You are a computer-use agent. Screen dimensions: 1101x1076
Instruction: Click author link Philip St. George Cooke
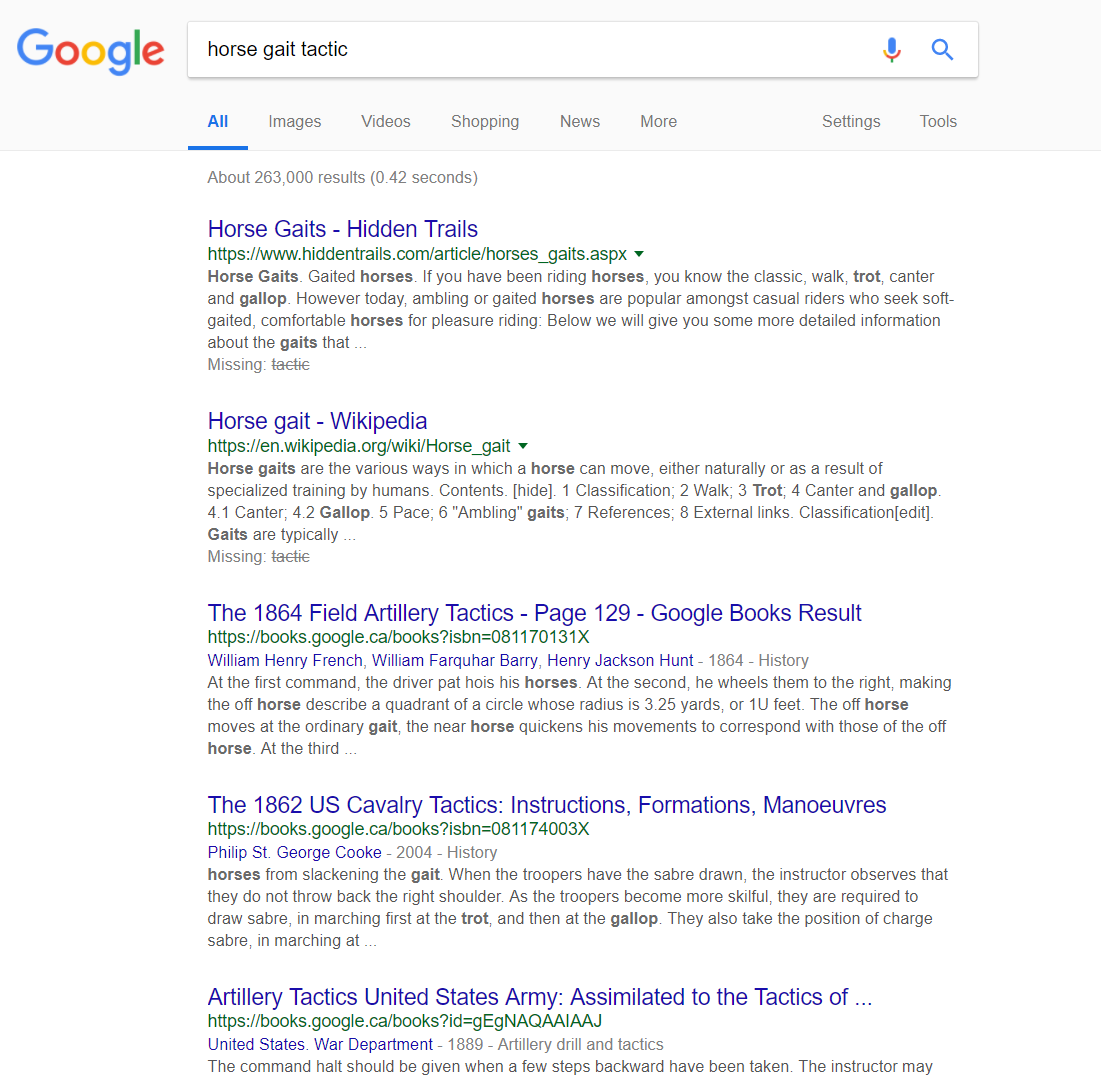click(x=294, y=852)
